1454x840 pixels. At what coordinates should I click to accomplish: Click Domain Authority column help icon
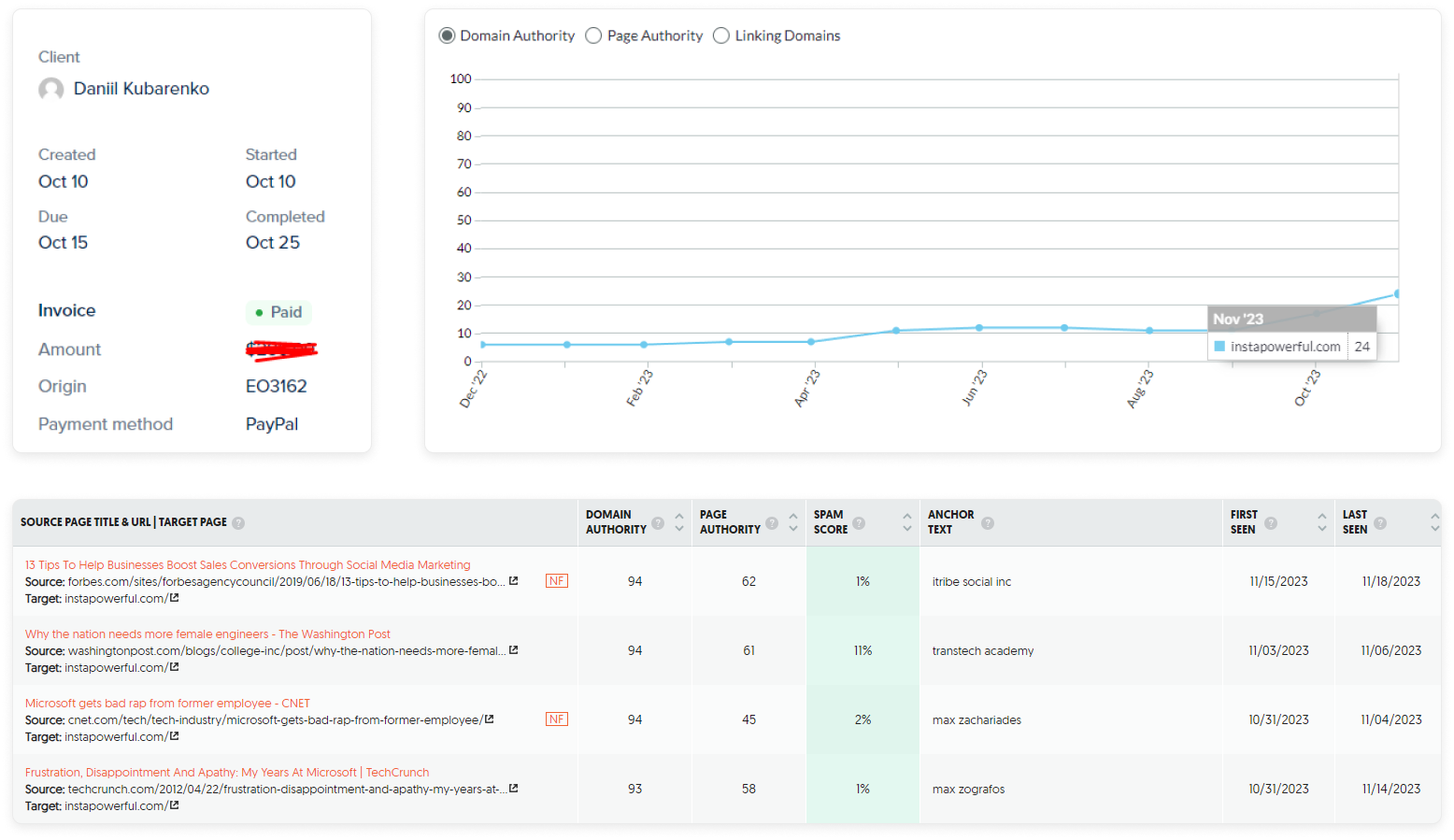click(658, 523)
